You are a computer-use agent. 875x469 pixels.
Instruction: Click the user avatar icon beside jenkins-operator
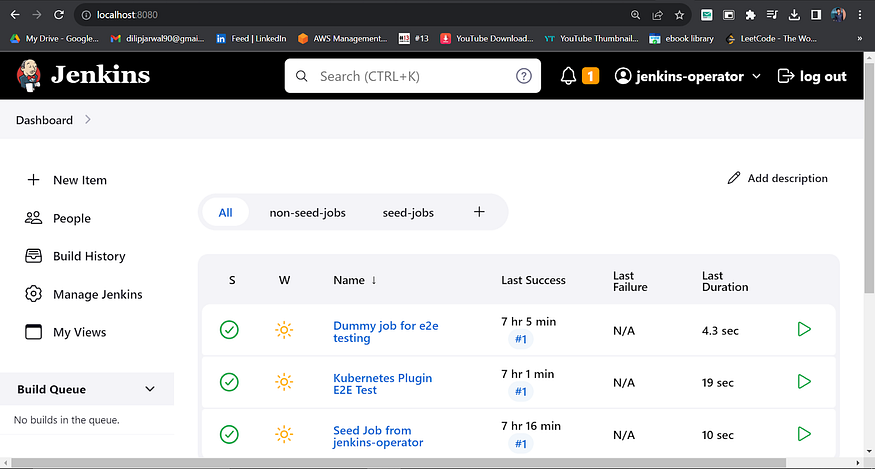623,76
